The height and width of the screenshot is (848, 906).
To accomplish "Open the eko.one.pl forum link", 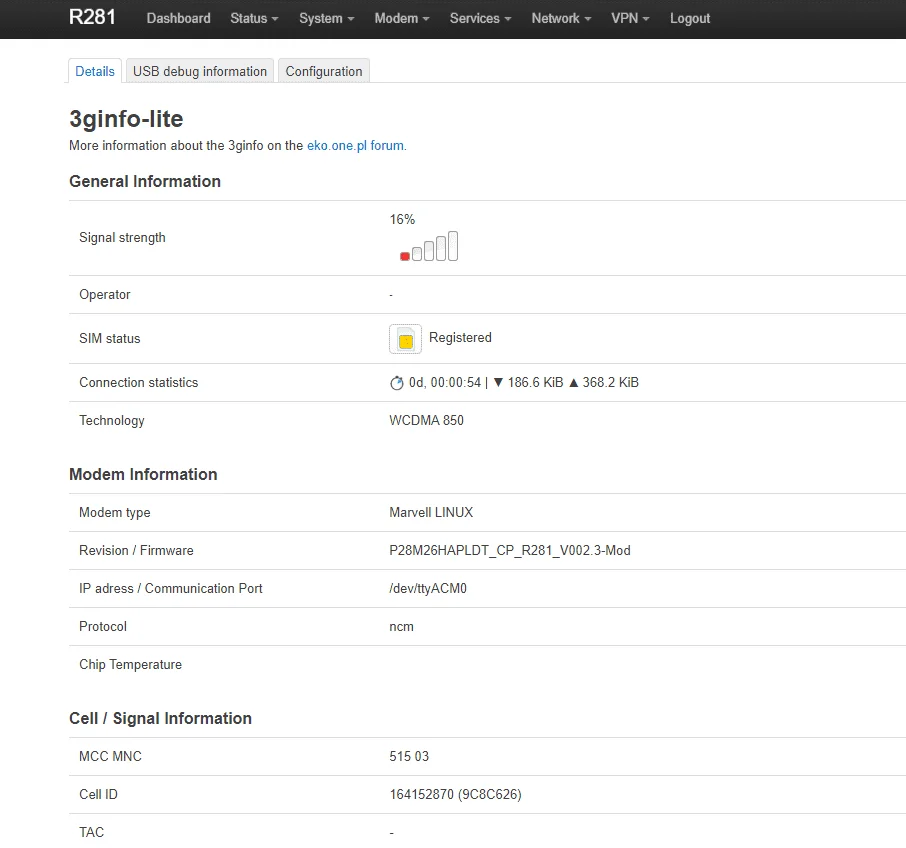I will coord(355,146).
